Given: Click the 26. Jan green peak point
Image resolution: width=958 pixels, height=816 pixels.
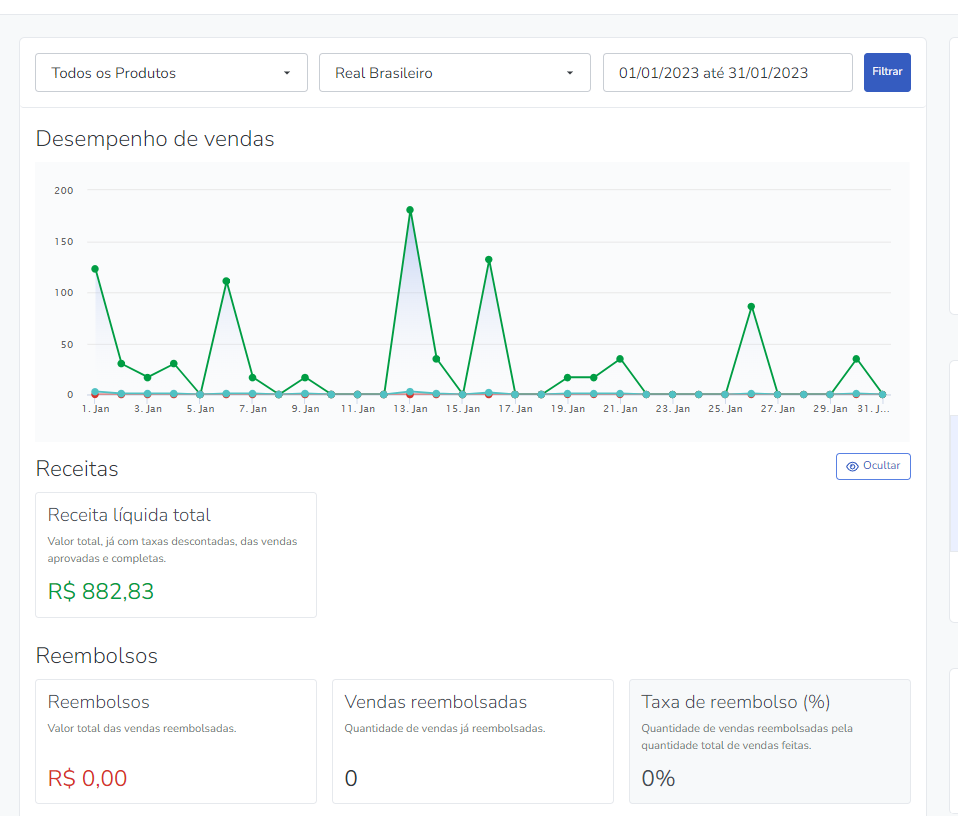Looking at the screenshot, I should pos(751,307).
